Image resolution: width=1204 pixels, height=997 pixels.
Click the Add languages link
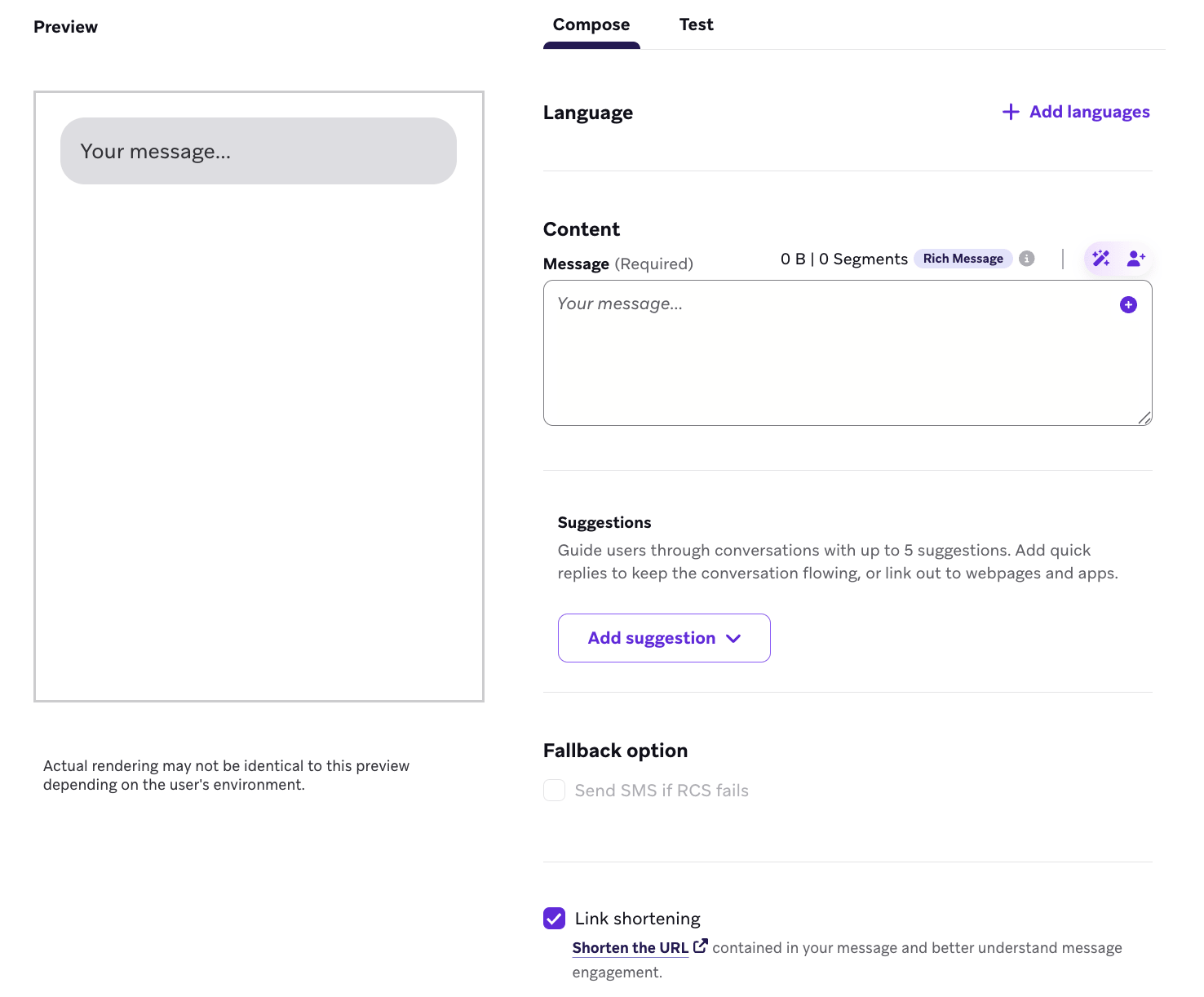coord(1089,111)
